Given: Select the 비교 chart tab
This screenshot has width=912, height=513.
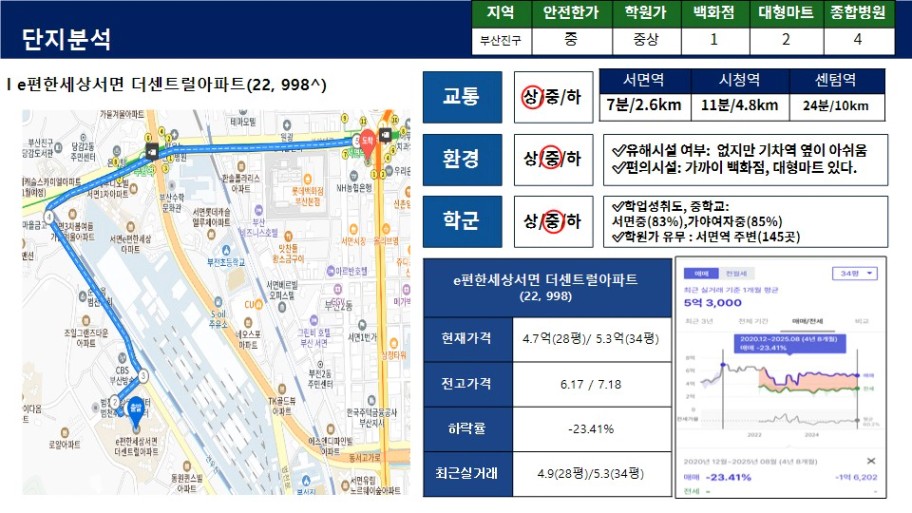Looking at the screenshot, I should click(861, 321).
